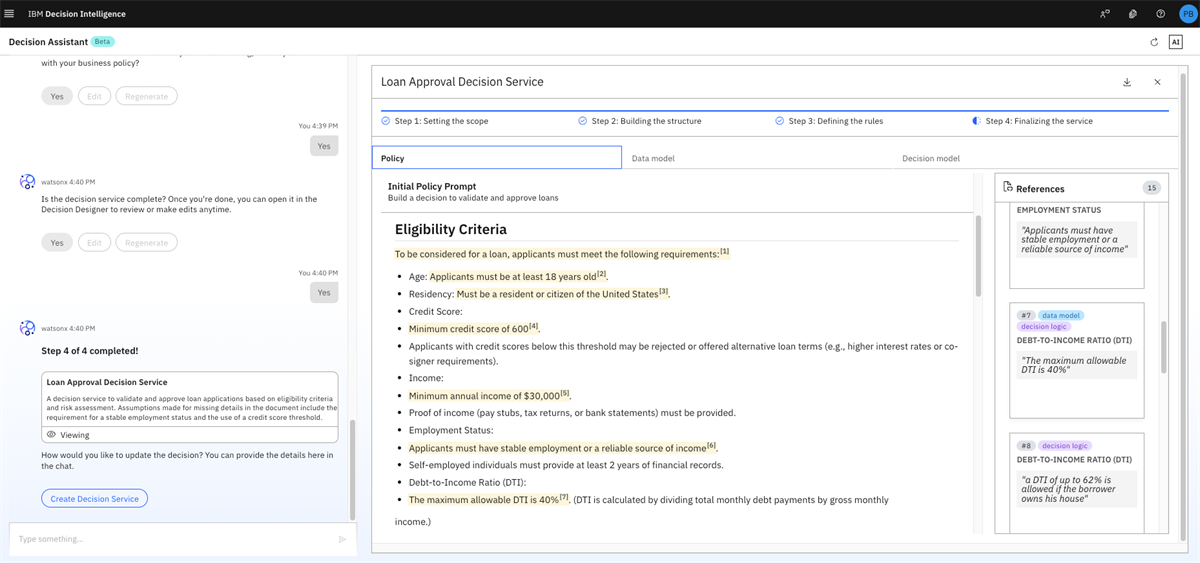
Task: Select the Employment Status reference card
Action: 1076,245
